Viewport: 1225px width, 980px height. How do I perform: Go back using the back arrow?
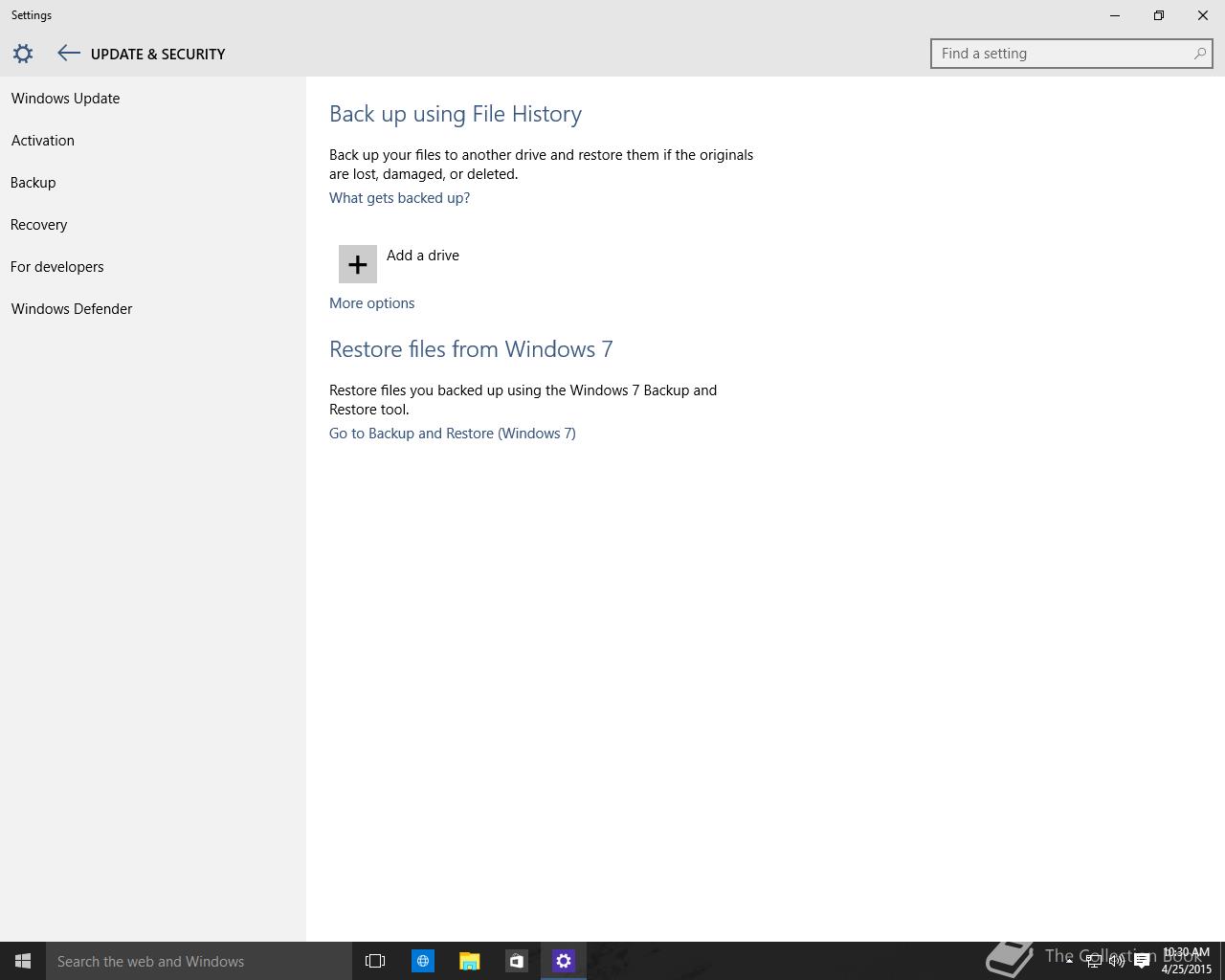[x=68, y=54]
